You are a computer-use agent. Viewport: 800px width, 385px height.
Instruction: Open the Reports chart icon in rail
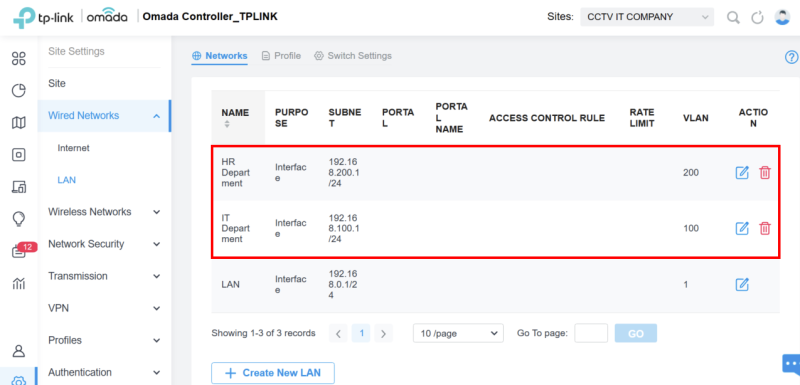pyautogui.click(x=19, y=284)
